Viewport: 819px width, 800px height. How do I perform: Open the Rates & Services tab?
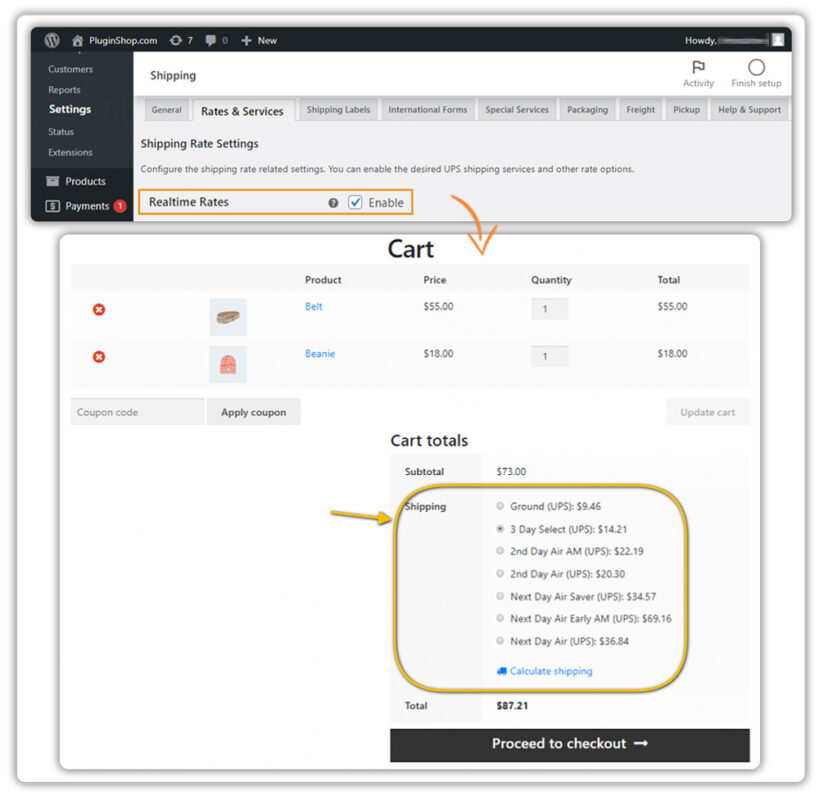[242, 111]
